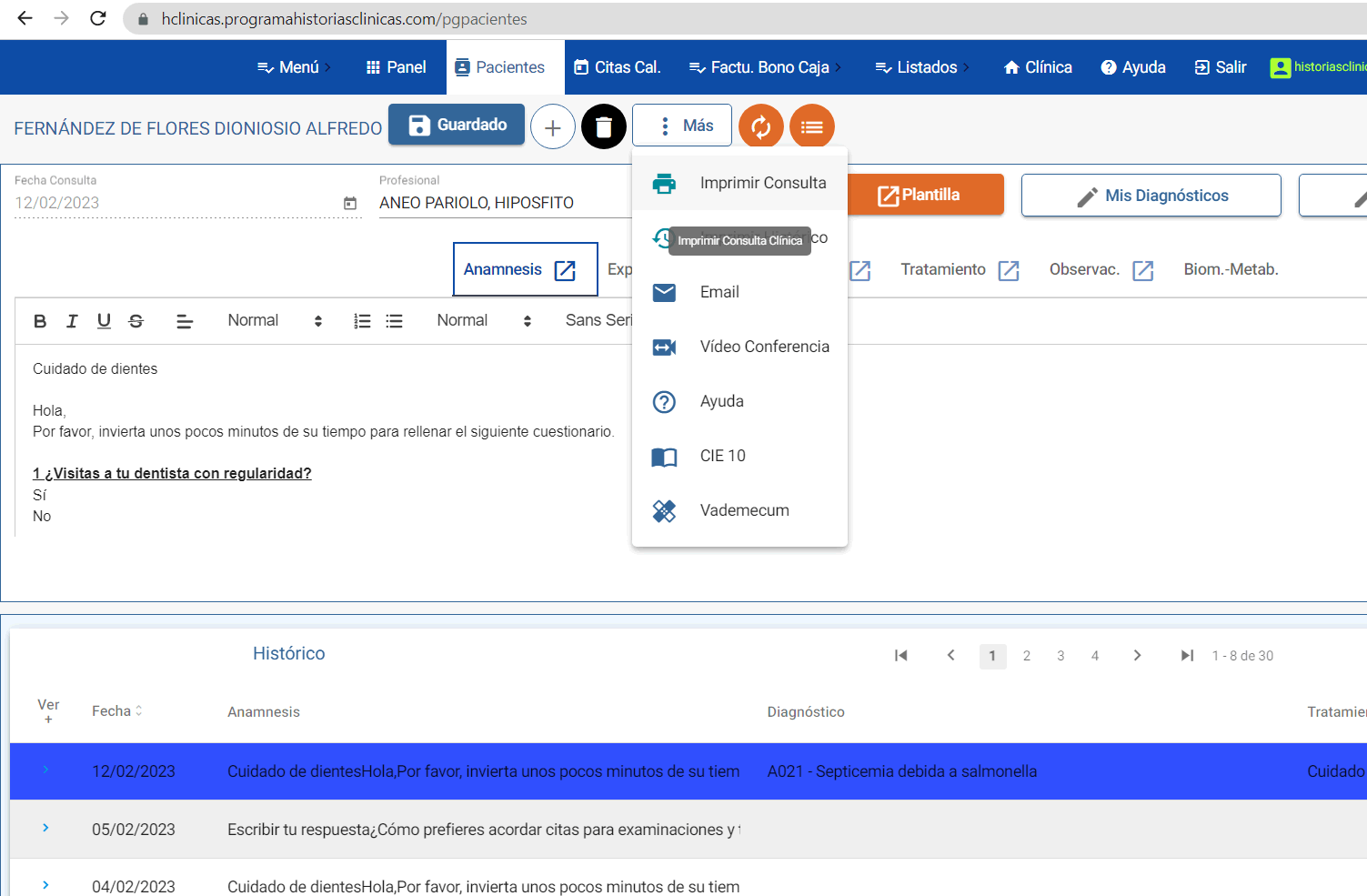Image resolution: width=1367 pixels, height=896 pixels.
Task: Toggle strikethrough formatting
Action: 136,320
